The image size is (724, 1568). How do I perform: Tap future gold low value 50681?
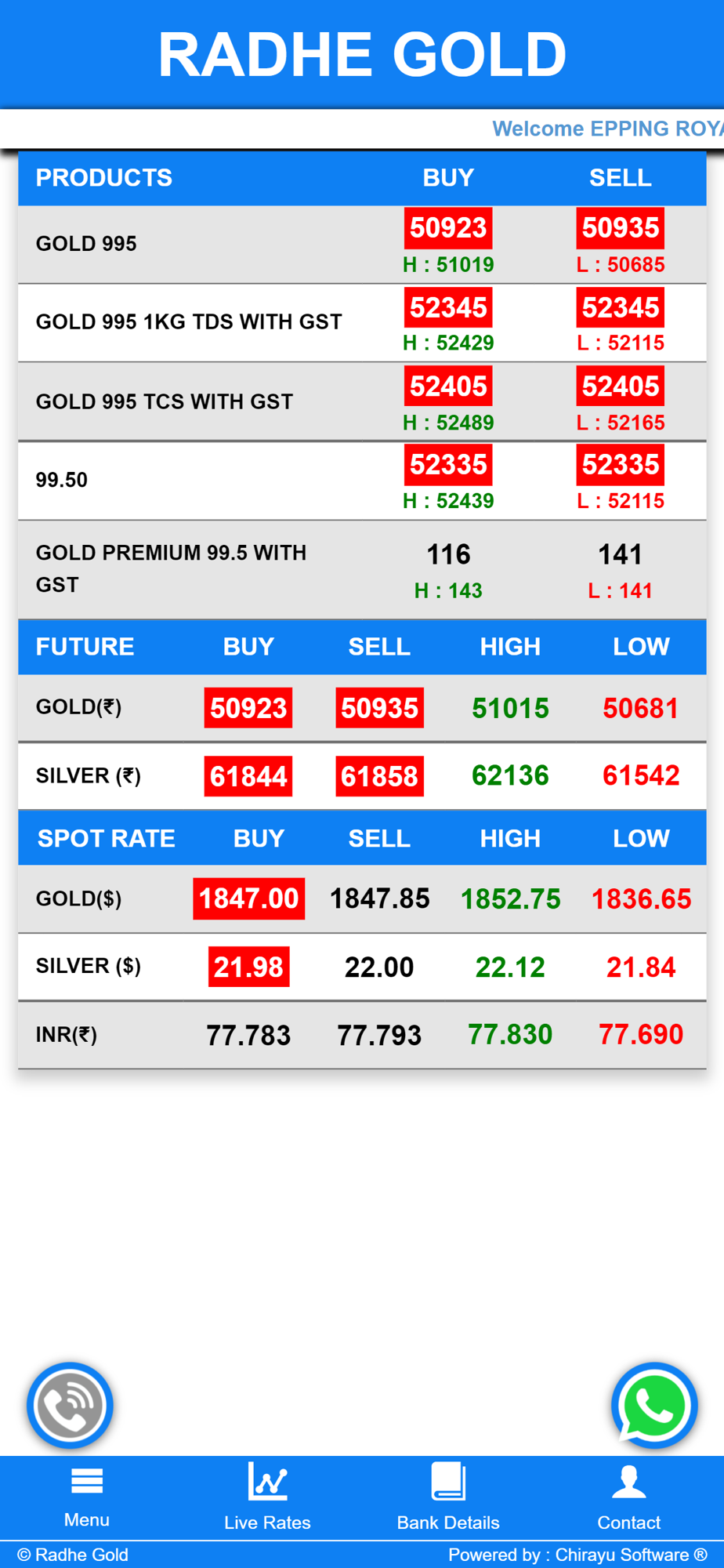(x=641, y=709)
